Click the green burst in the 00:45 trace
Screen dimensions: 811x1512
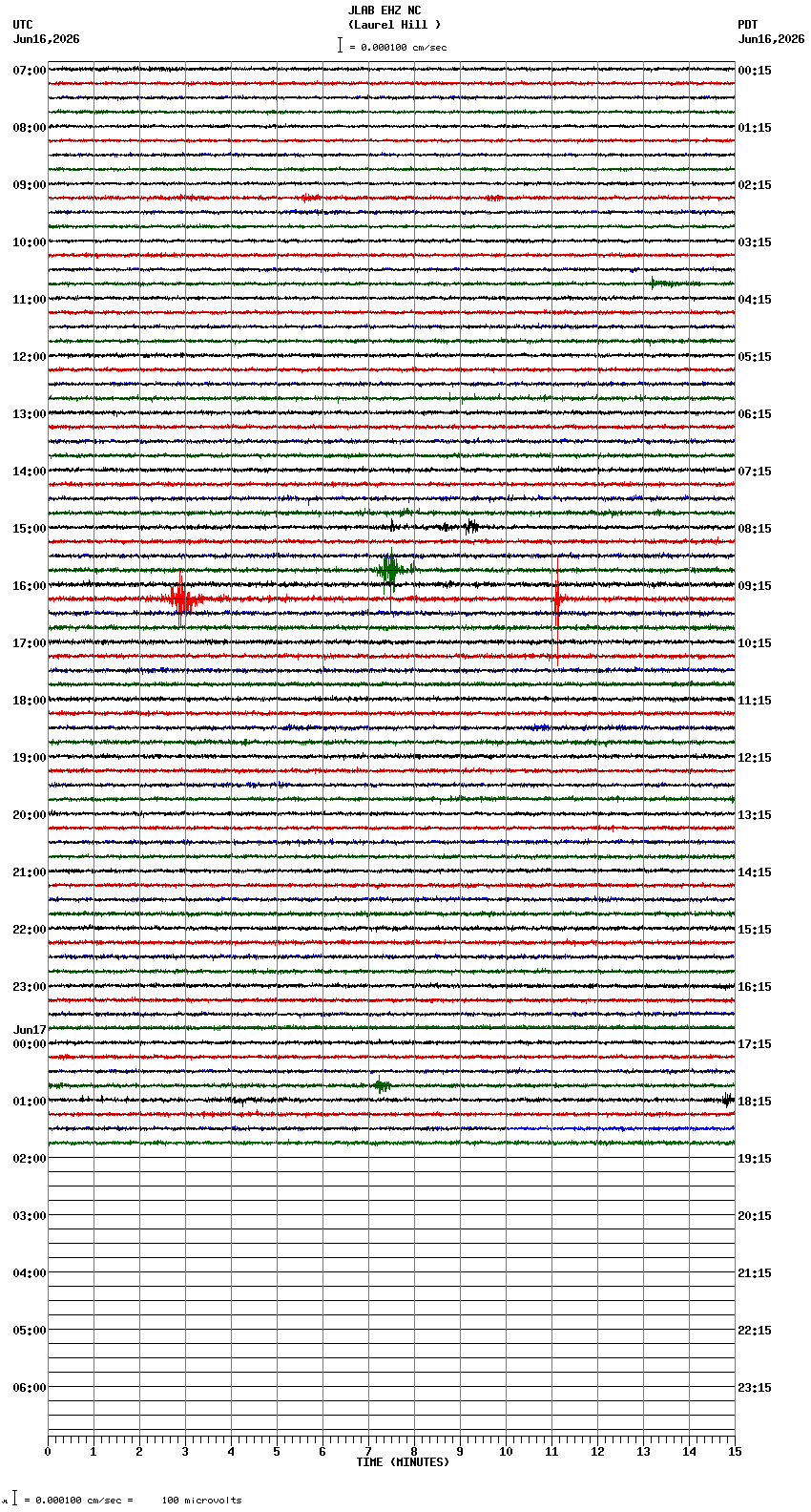pyautogui.click(x=381, y=1085)
